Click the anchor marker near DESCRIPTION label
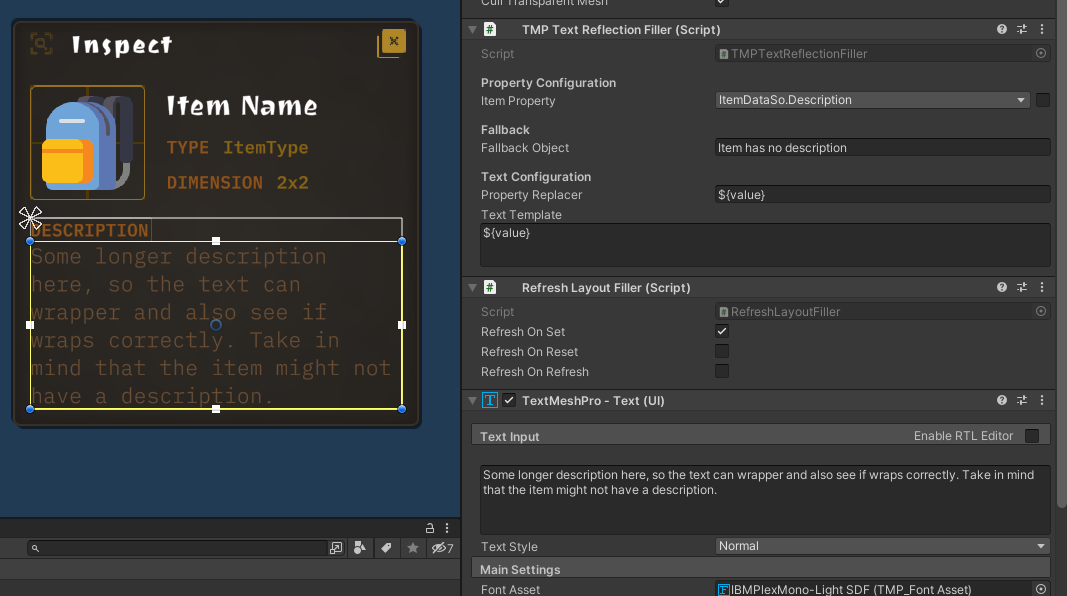The image size is (1067, 596). 30,218
